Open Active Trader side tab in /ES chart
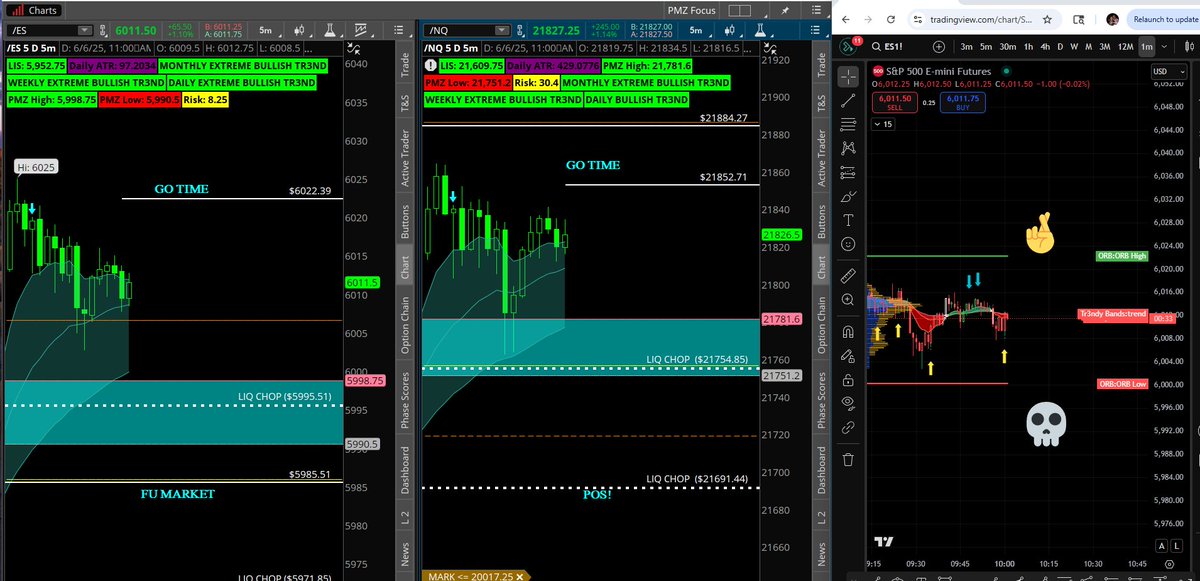The height and width of the screenshot is (581, 1200). 405,159
